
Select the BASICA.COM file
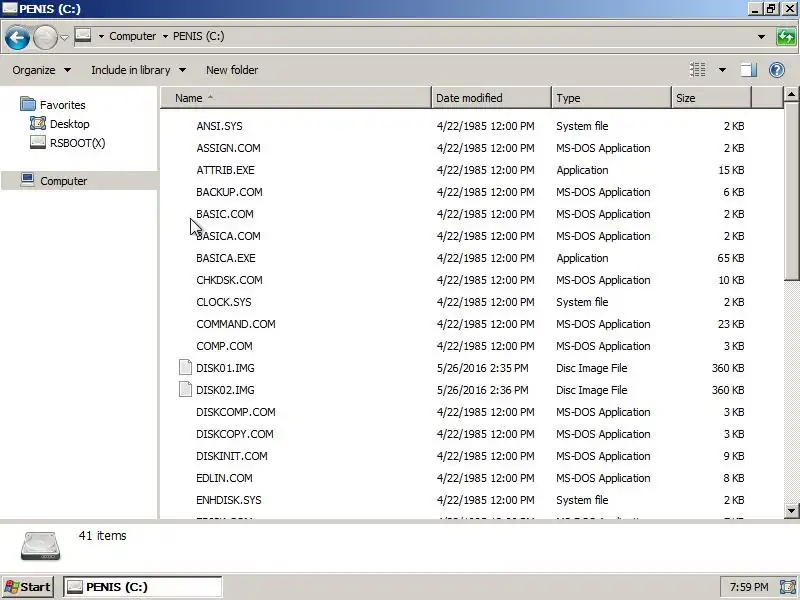(x=228, y=236)
